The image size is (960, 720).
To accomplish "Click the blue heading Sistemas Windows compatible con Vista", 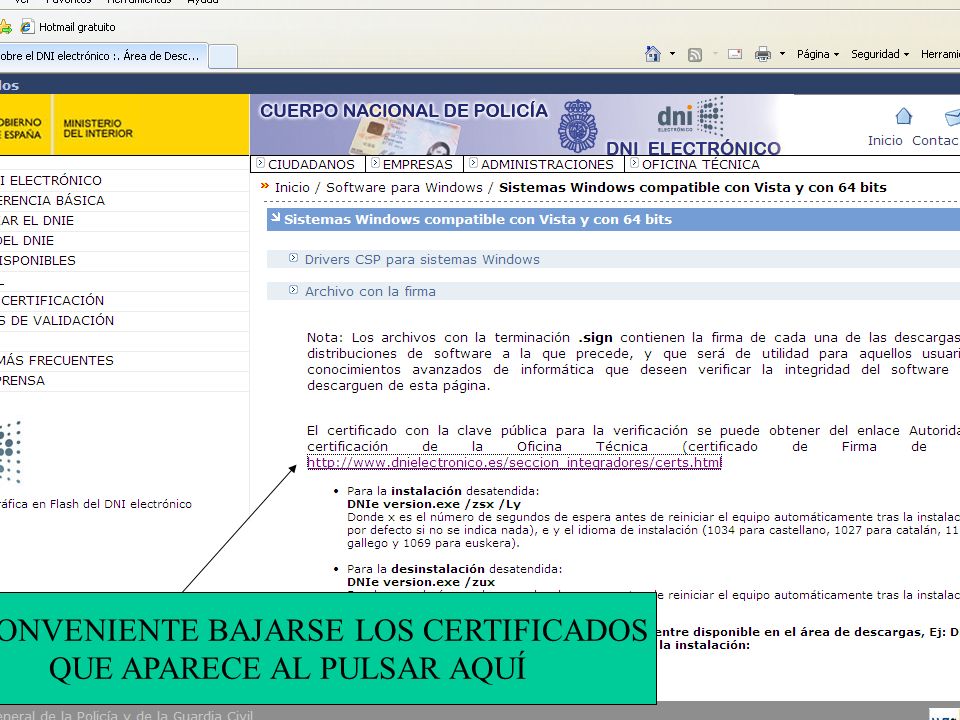I will tap(478, 219).
